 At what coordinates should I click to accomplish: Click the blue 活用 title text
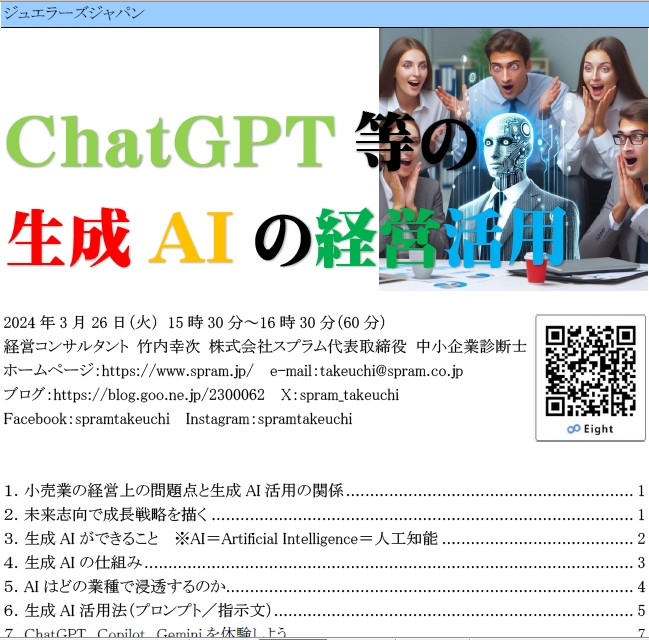[x=504, y=238]
